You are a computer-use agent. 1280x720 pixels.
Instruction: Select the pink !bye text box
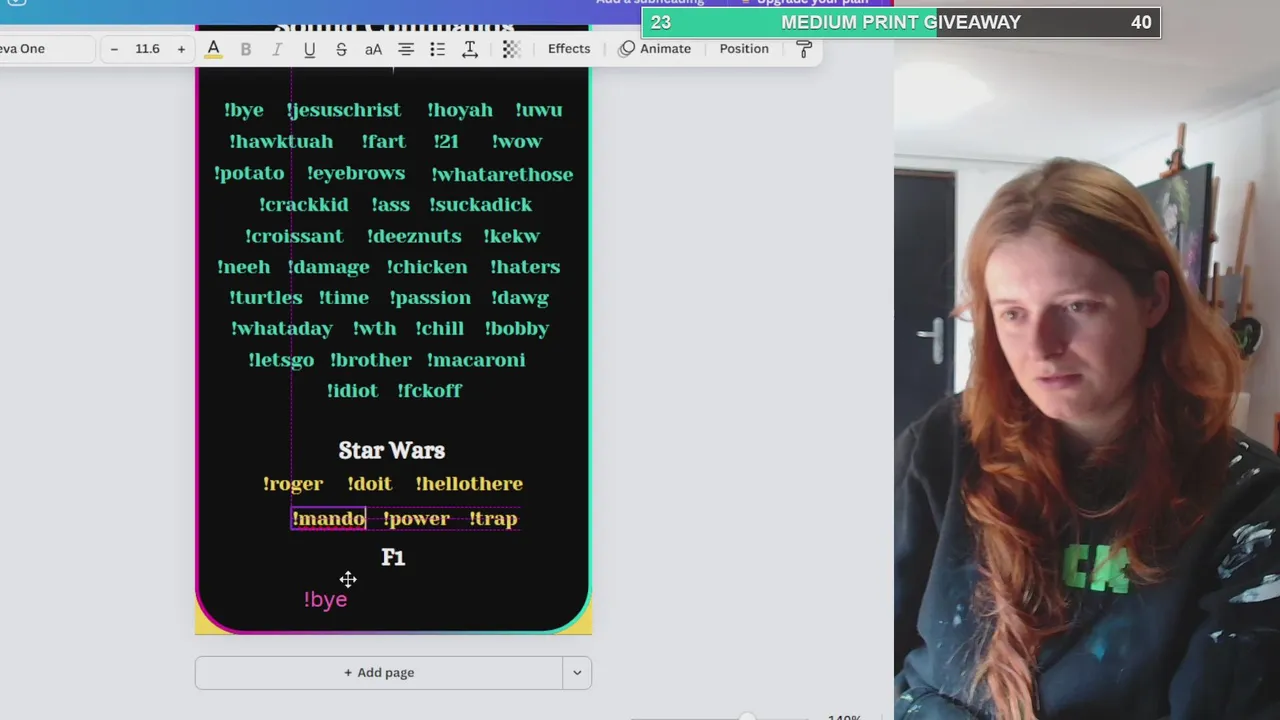326,599
